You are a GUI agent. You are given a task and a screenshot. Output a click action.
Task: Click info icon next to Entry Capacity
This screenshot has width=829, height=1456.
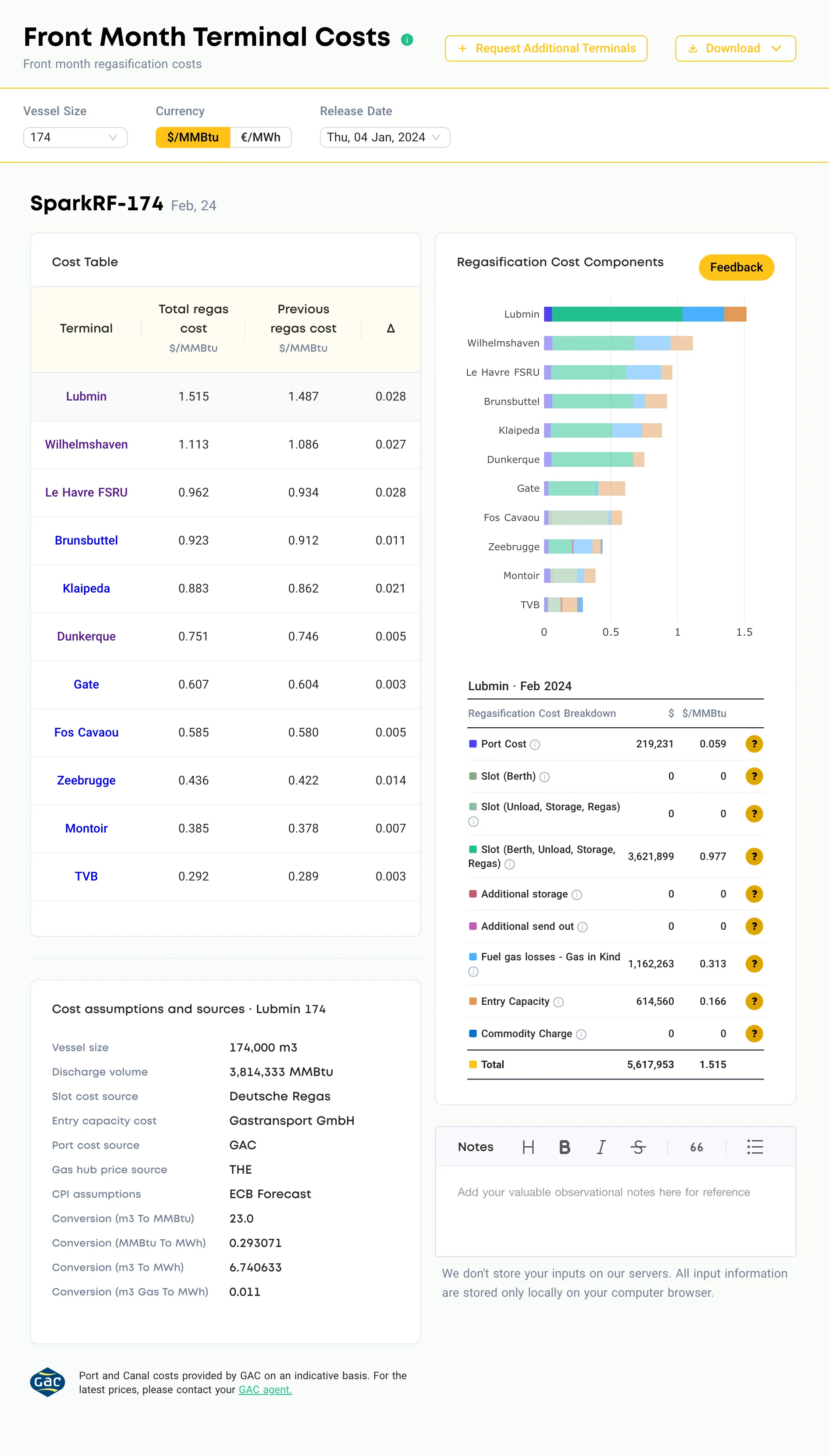[x=558, y=1002]
